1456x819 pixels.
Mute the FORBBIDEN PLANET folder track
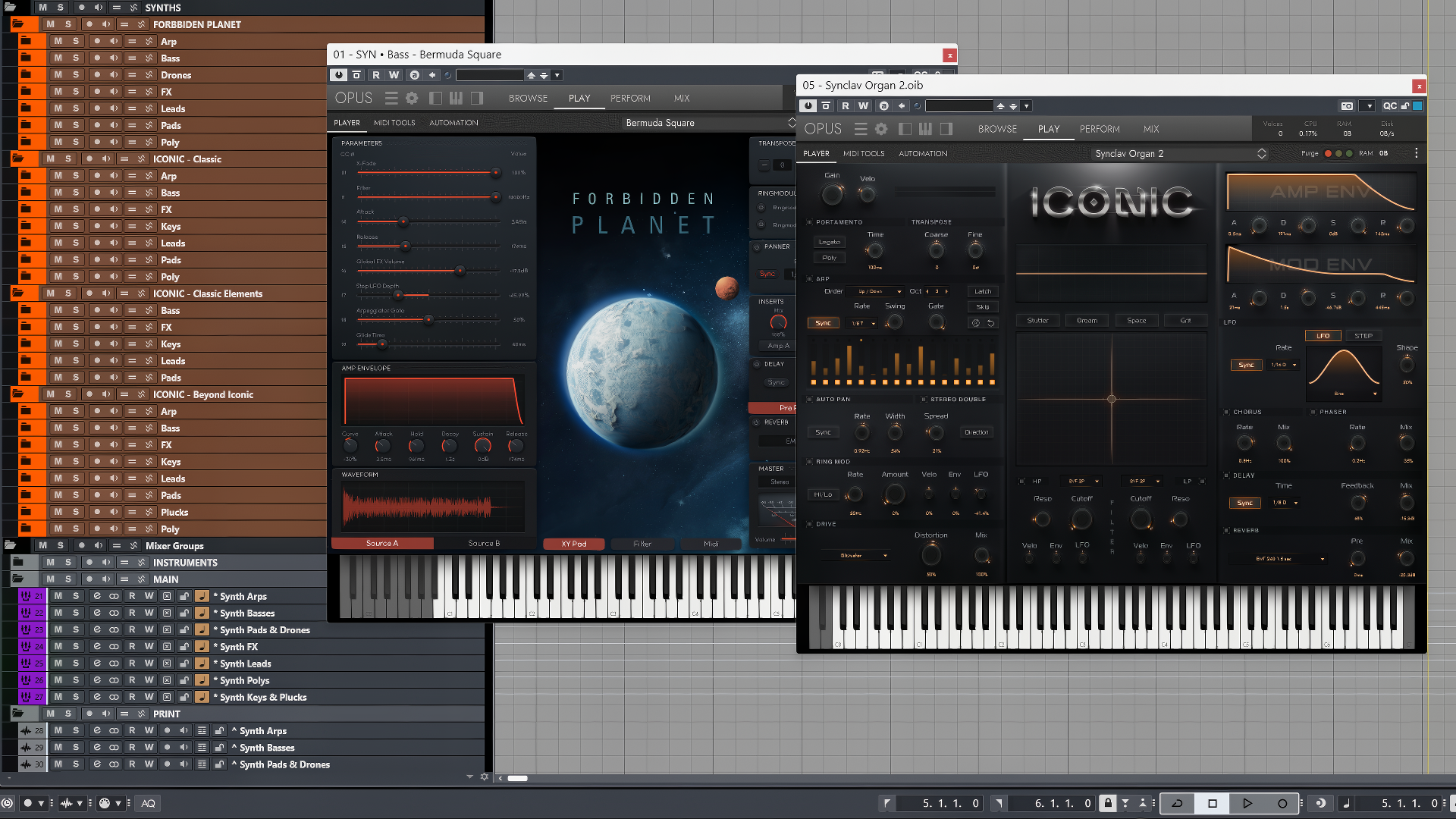tap(50, 24)
